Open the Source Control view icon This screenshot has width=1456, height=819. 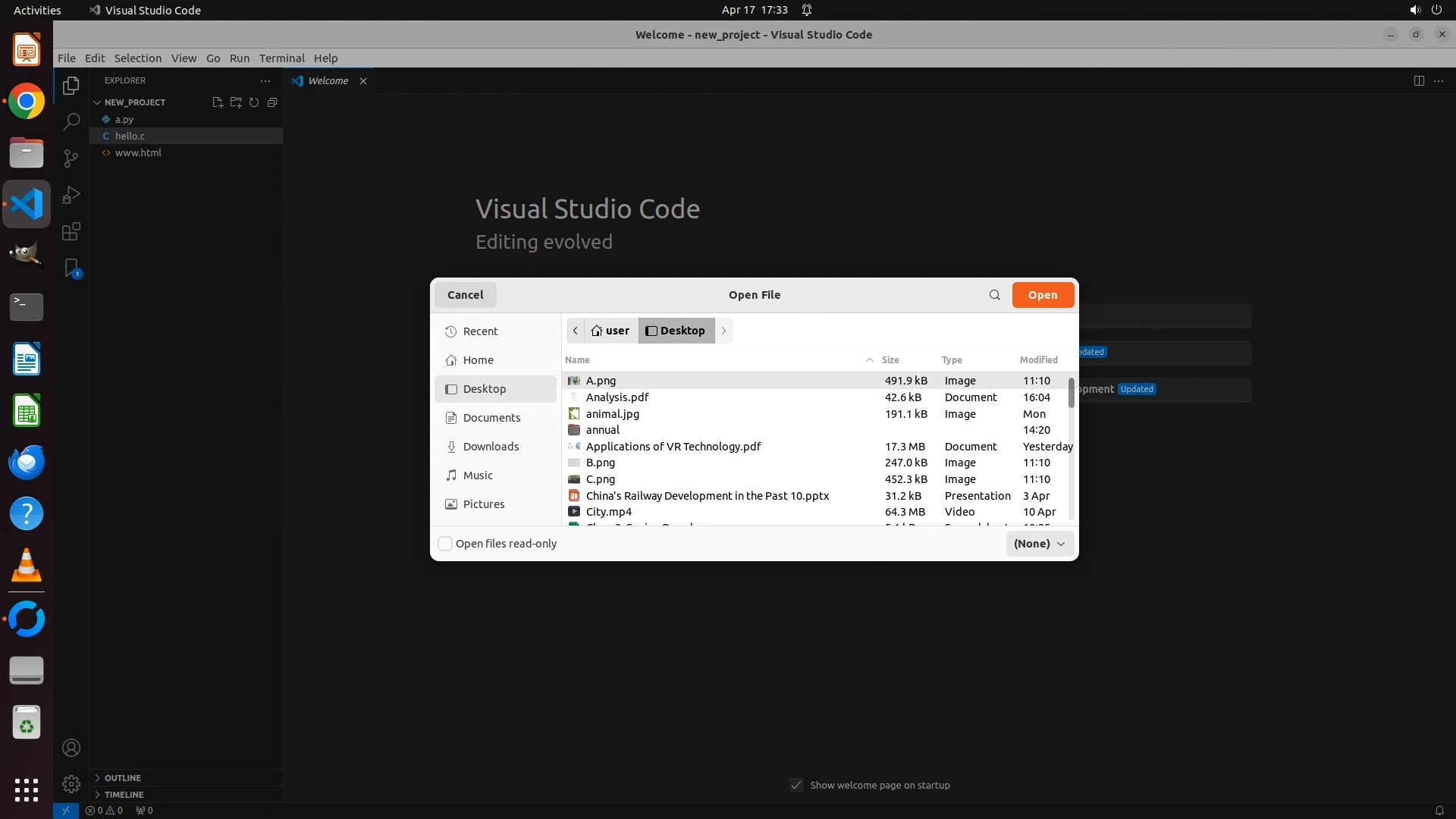[71, 158]
